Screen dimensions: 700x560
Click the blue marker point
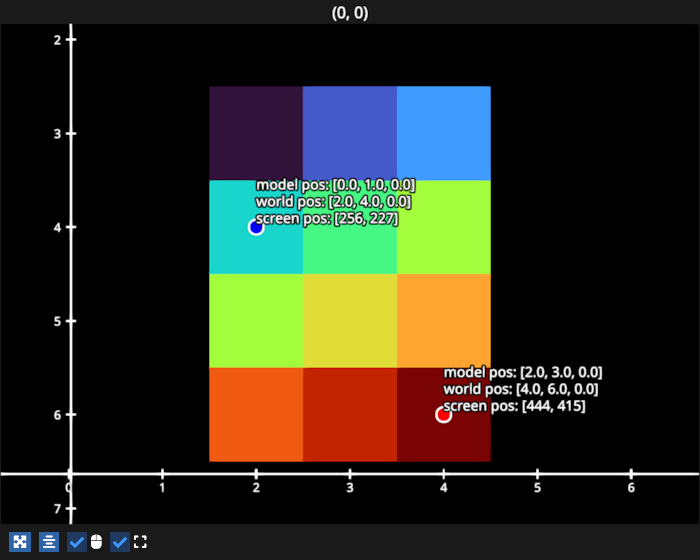(256, 227)
